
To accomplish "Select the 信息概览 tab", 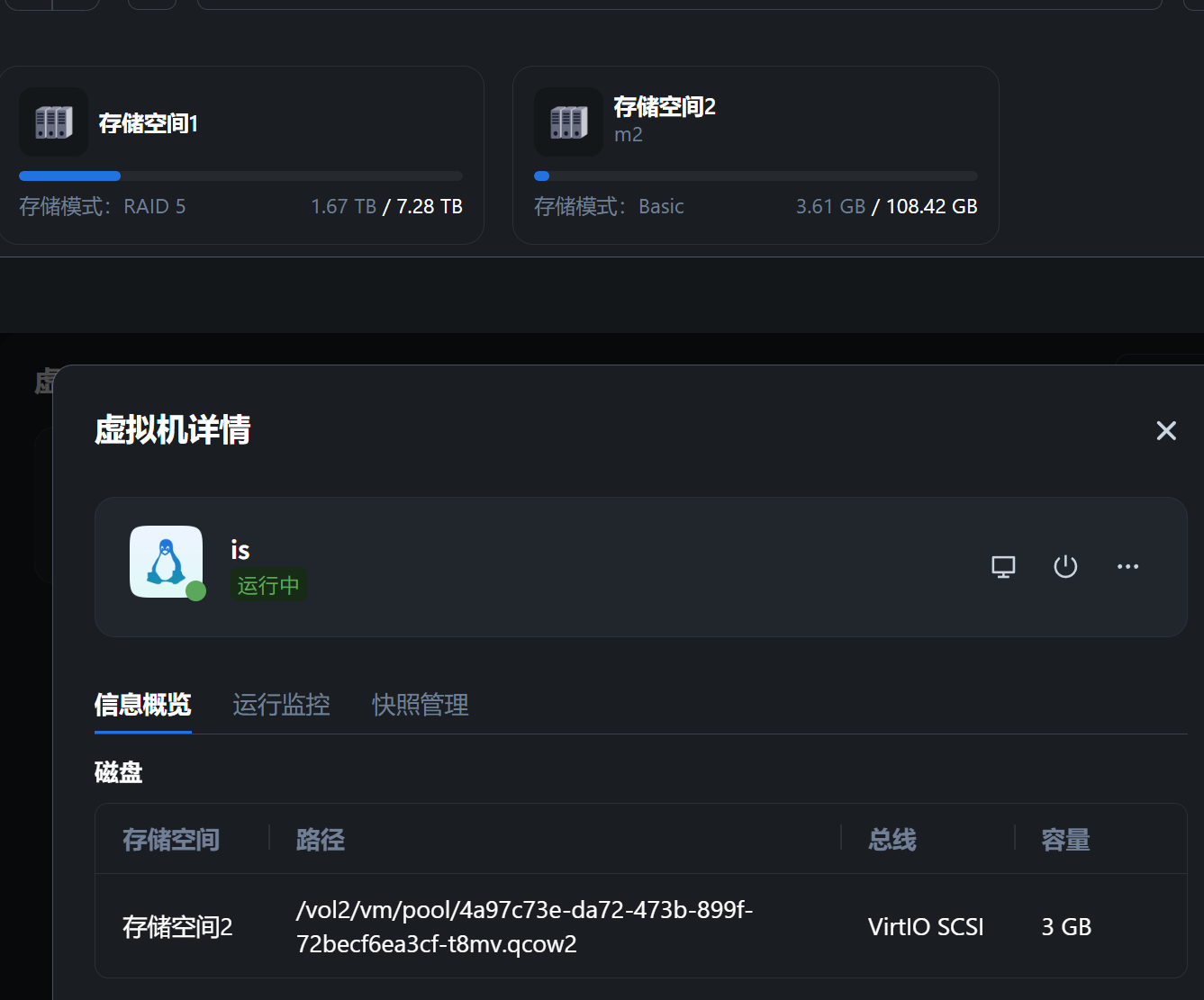I will pyautogui.click(x=143, y=705).
